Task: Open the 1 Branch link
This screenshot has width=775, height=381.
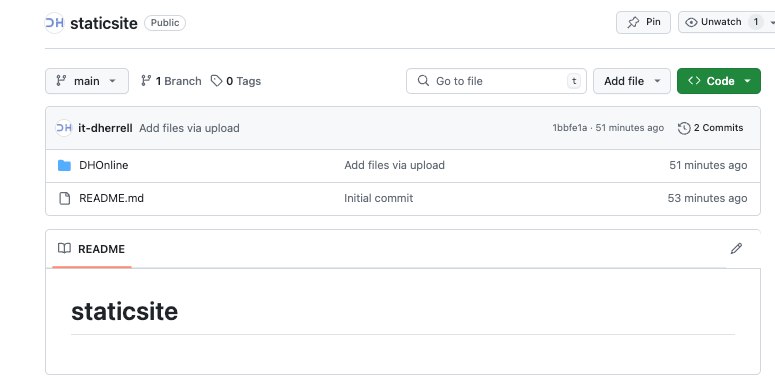Action: point(171,81)
